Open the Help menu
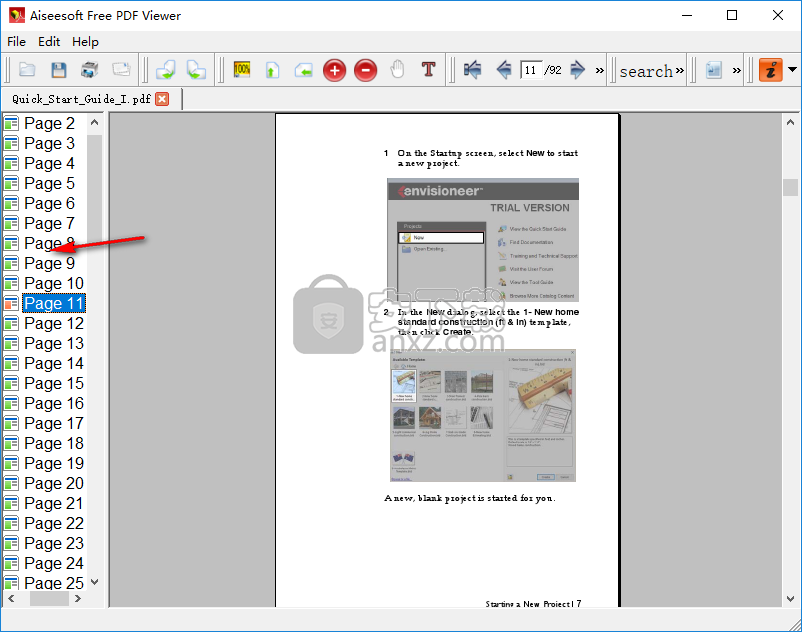This screenshot has width=802, height=632. [85, 41]
